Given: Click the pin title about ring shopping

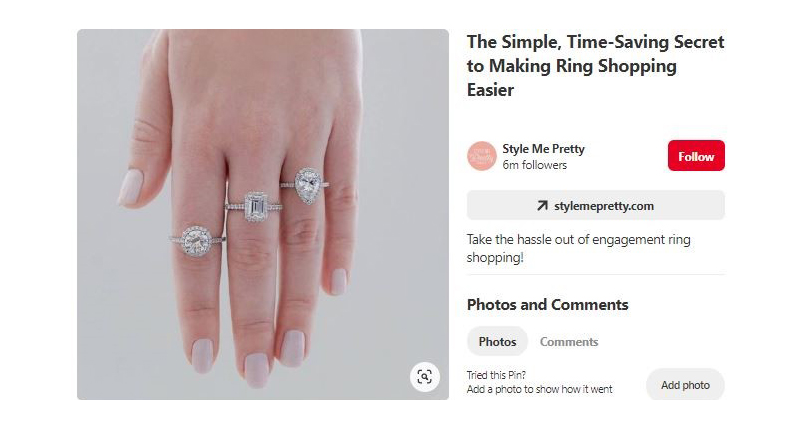Looking at the screenshot, I should pos(595,66).
